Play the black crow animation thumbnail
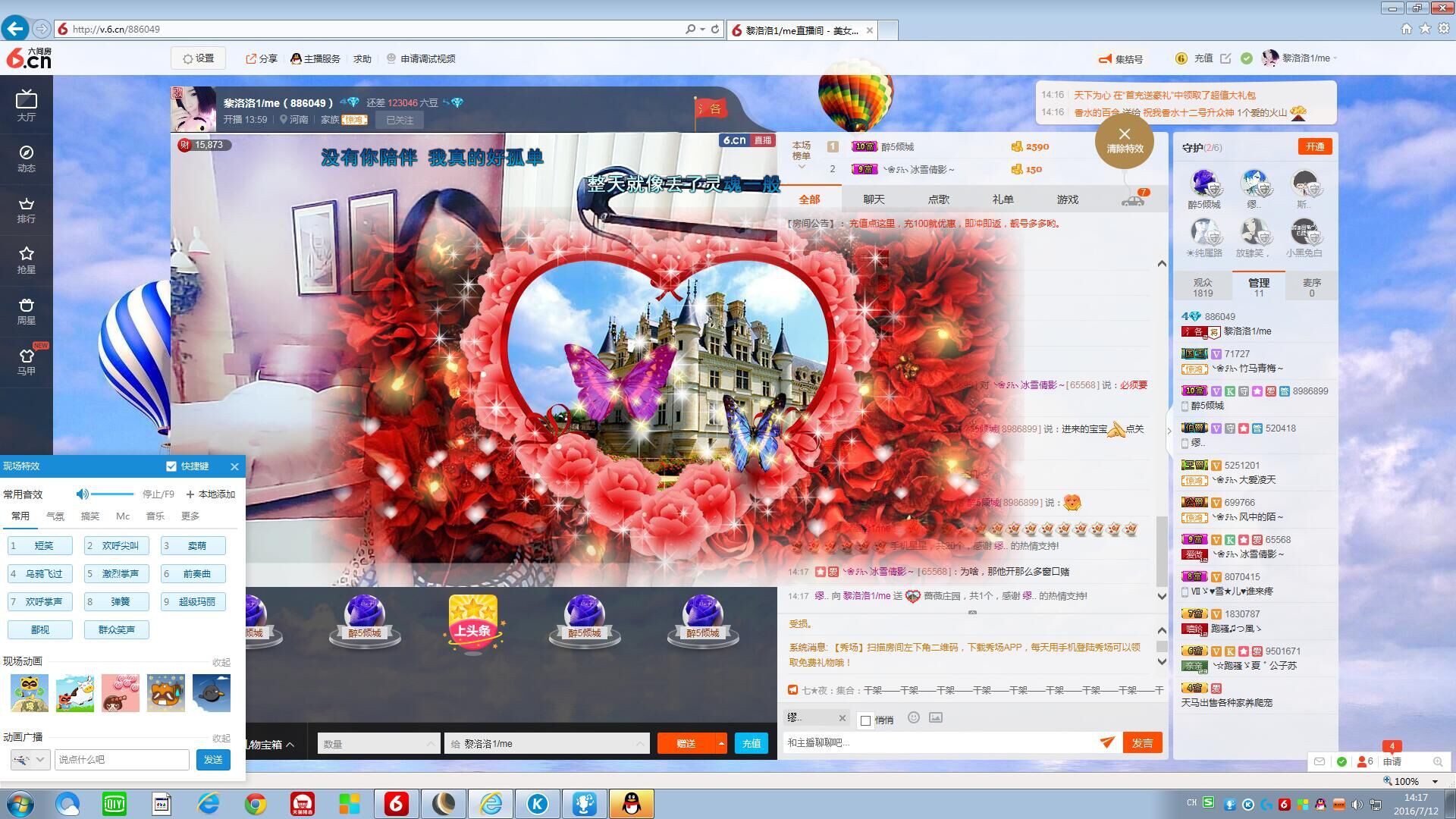 (x=212, y=693)
